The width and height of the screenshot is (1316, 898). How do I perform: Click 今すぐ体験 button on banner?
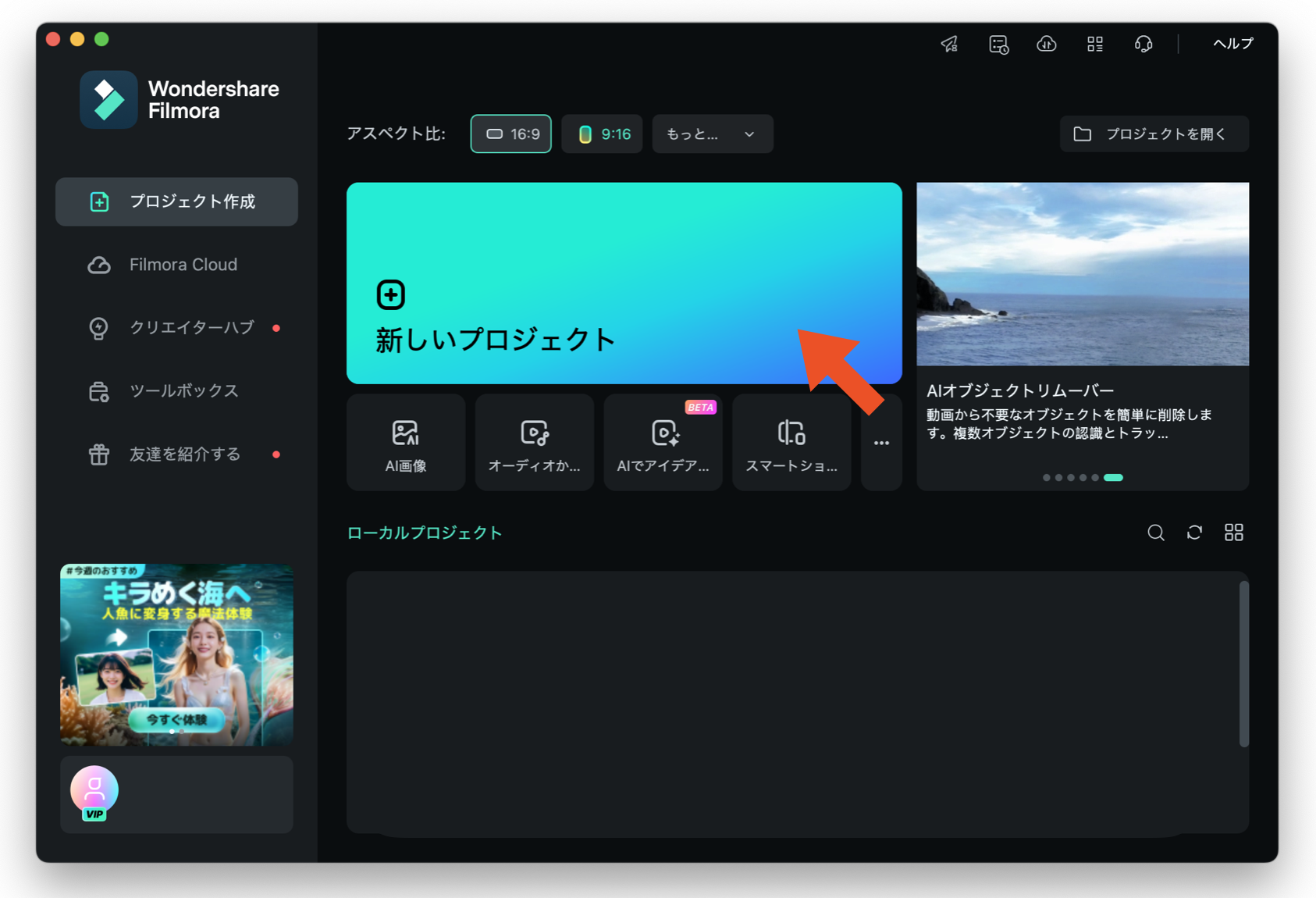coord(176,719)
